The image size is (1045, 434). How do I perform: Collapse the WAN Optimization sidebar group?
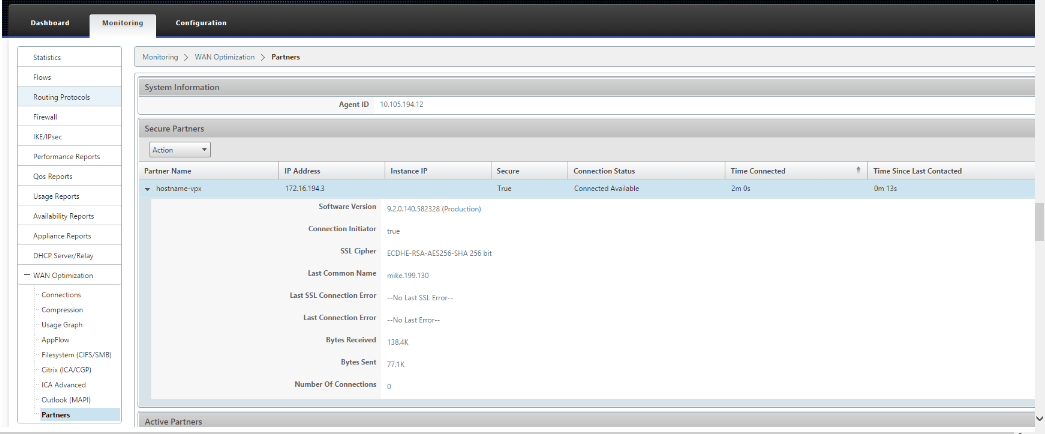point(27,275)
